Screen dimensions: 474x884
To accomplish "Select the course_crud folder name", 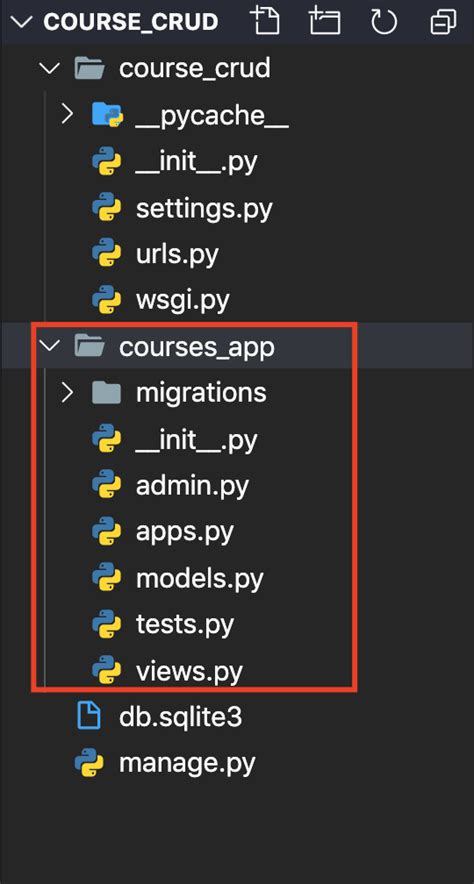I will point(195,69).
